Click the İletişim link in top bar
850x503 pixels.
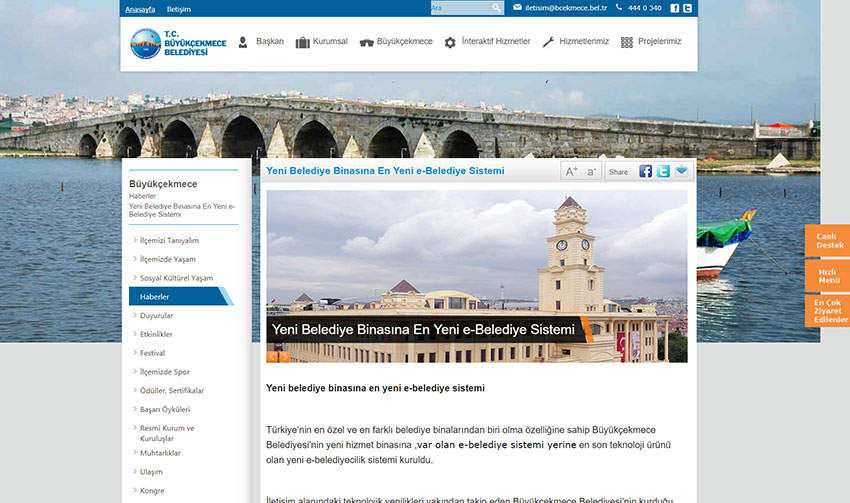pyautogui.click(x=179, y=9)
